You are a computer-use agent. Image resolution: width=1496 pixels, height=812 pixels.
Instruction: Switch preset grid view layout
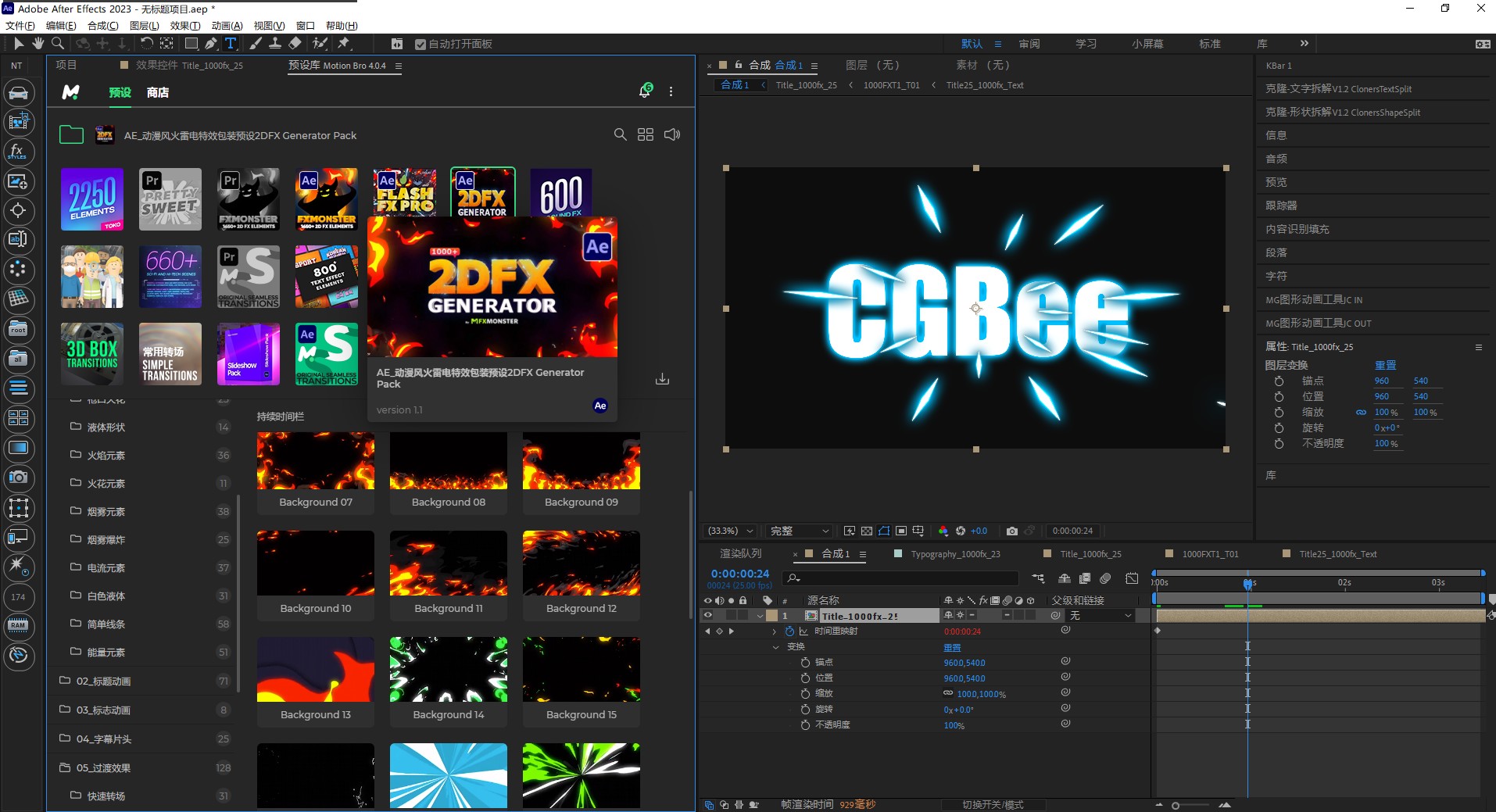point(646,134)
